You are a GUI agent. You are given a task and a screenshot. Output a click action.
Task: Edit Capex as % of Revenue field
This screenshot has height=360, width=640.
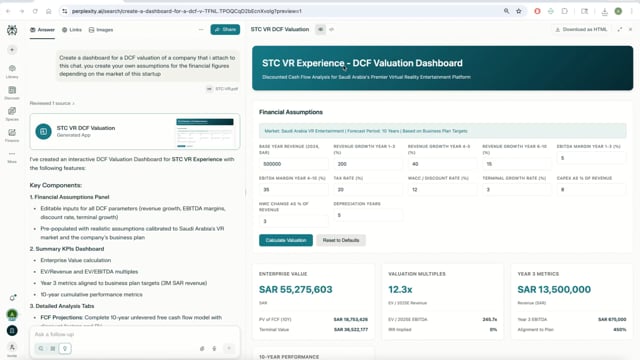tap(591, 189)
